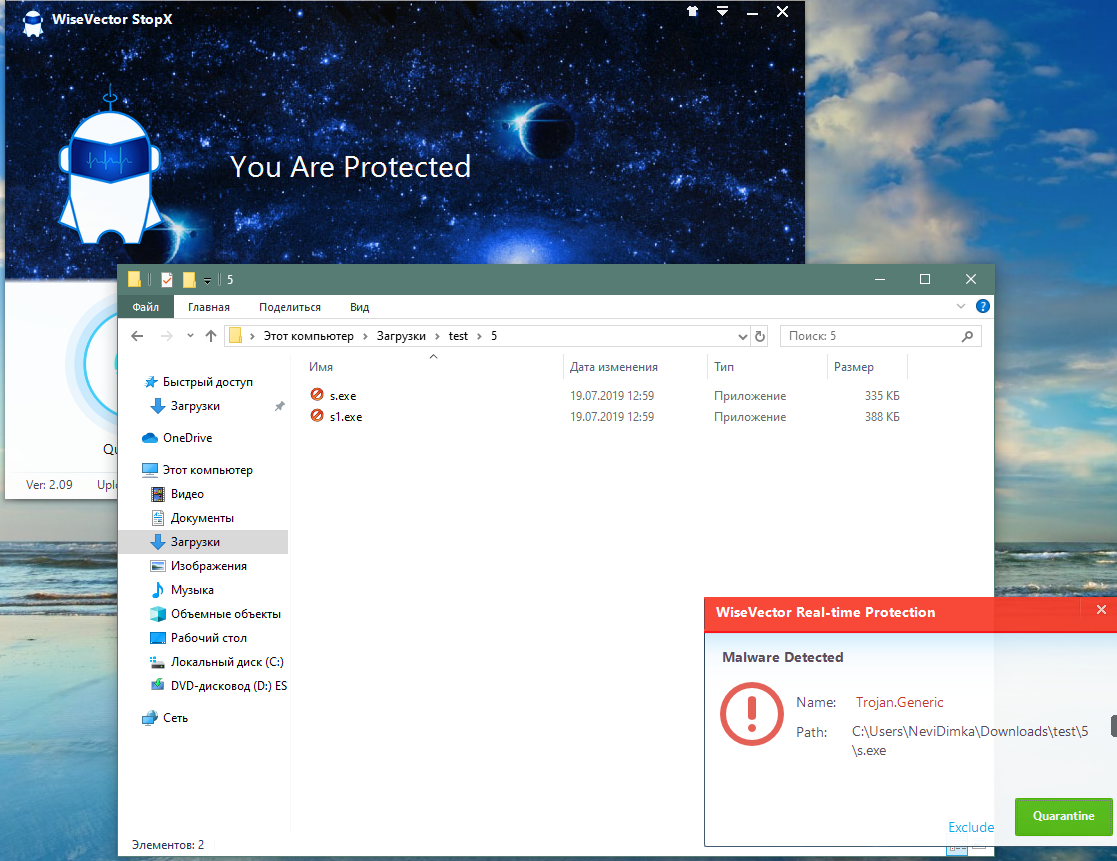
Task: Click the Элементов: 2 status bar text
Action: pos(168,845)
